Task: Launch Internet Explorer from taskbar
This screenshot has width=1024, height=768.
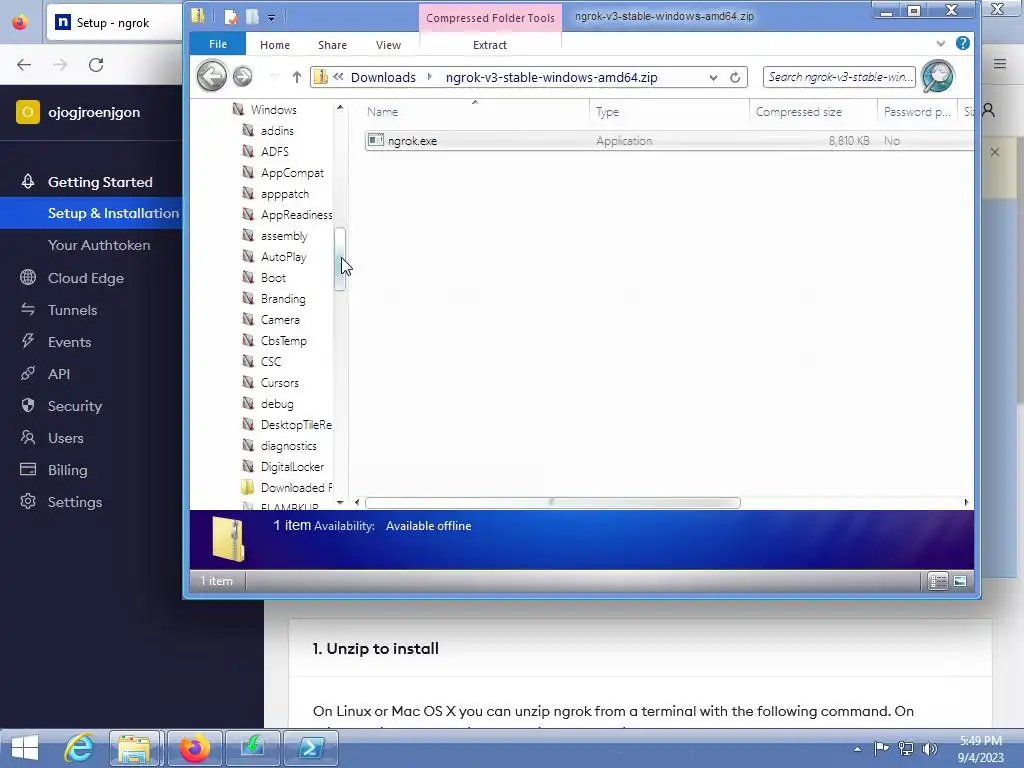Action: click(x=78, y=748)
